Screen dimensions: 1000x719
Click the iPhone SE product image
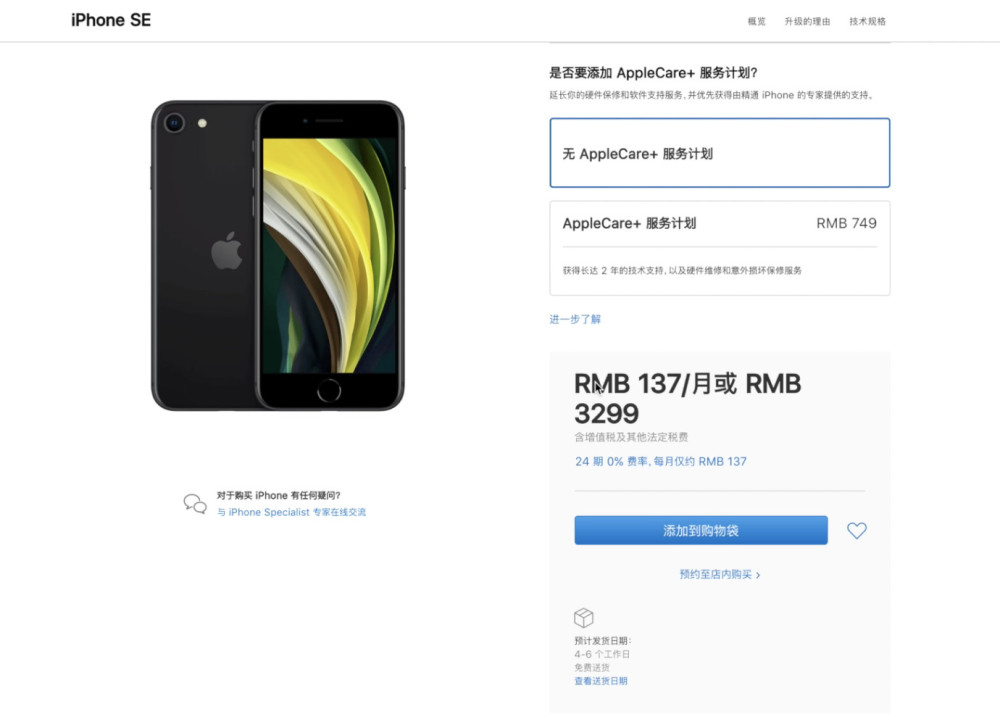click(277, 255)
